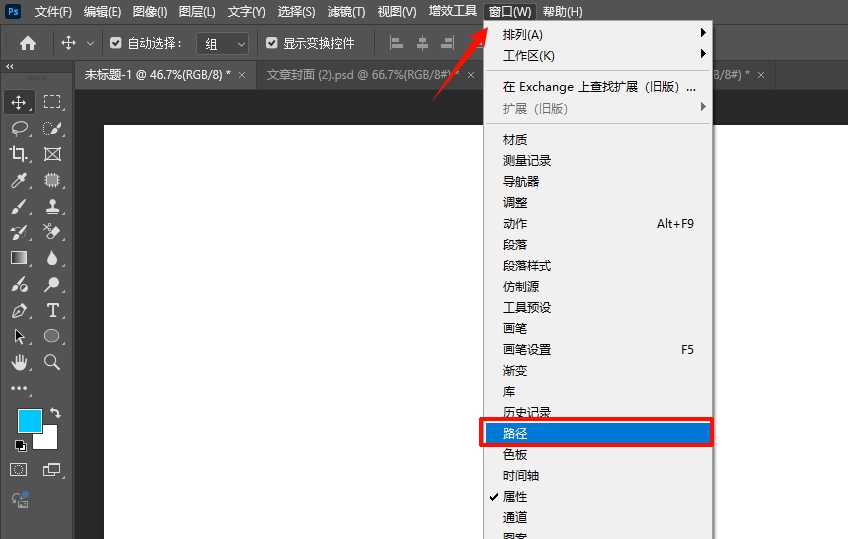The height and width of the screenshot is (539, 848).
Task: Expand the 扩展 (旧版) submenu
Action: point(598,108)
